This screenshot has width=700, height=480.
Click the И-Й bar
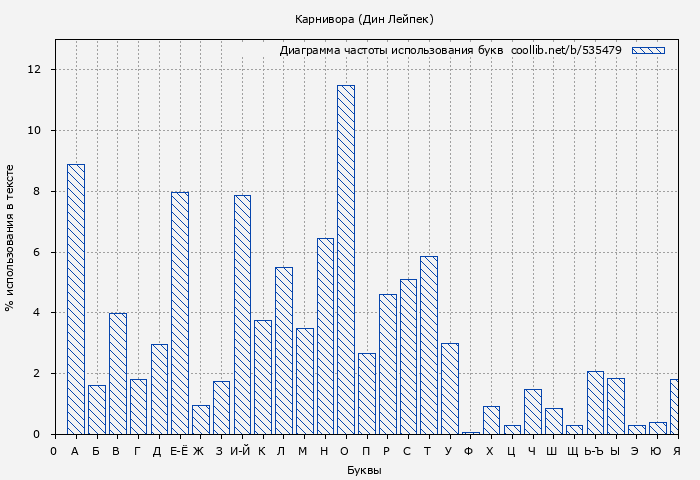242,315
